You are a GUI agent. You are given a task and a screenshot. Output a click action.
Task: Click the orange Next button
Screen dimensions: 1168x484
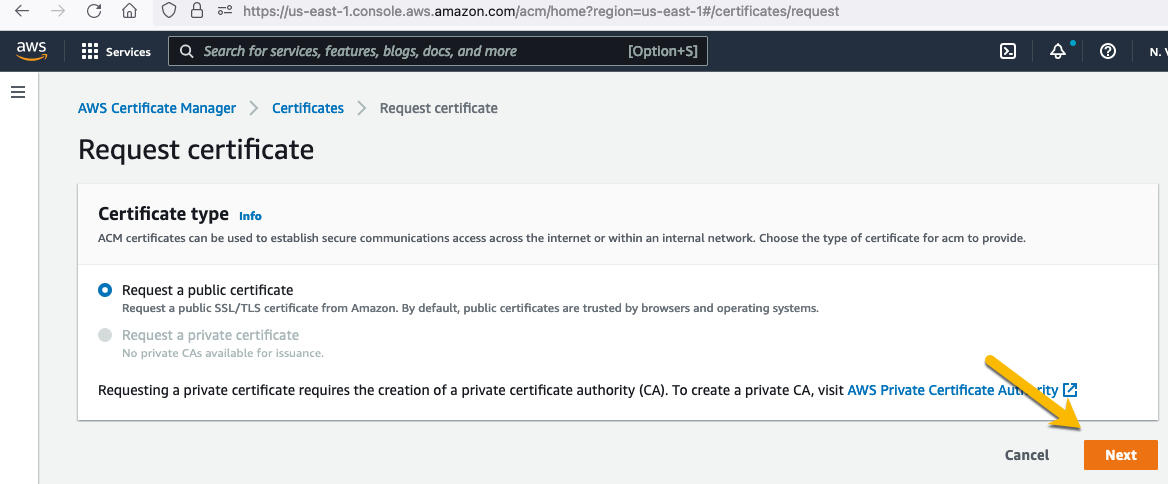(x=1120, y=455)
